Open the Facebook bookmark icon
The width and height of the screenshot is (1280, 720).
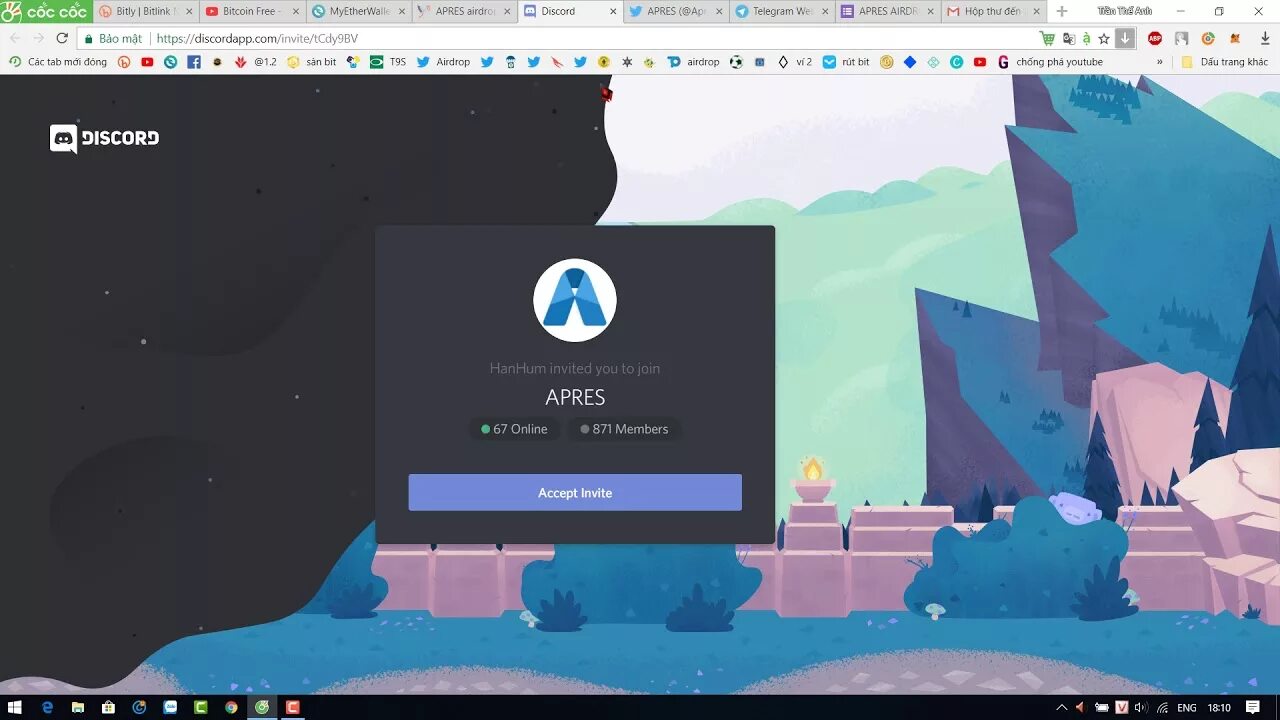click(x=194, y=62)
